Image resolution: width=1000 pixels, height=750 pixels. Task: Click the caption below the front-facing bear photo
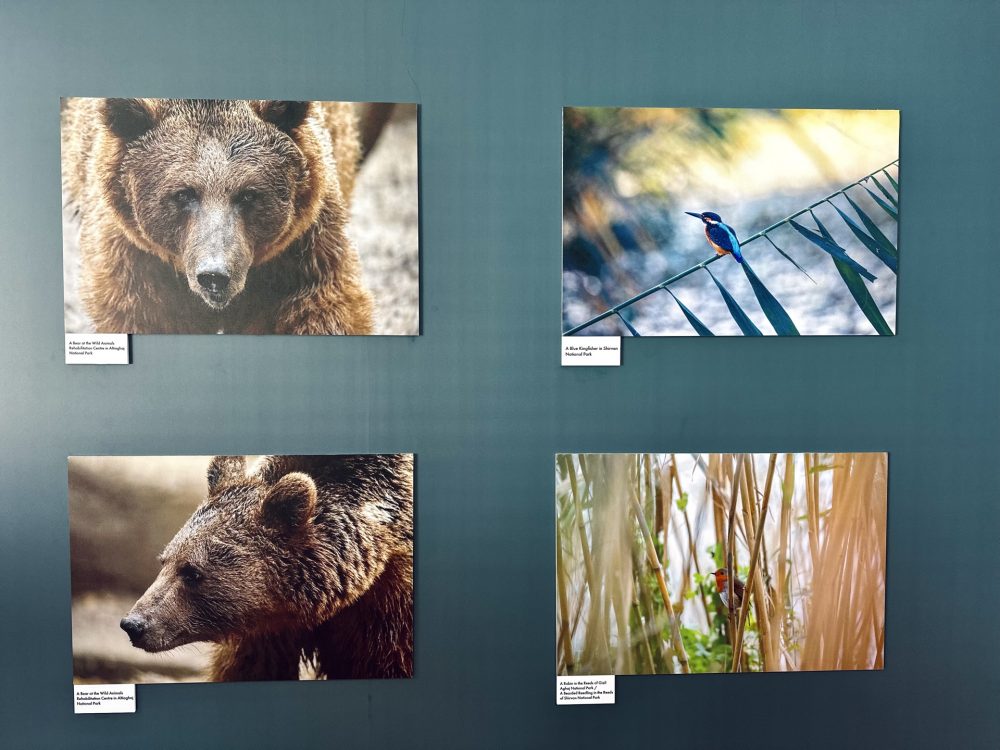pos(97,349)
